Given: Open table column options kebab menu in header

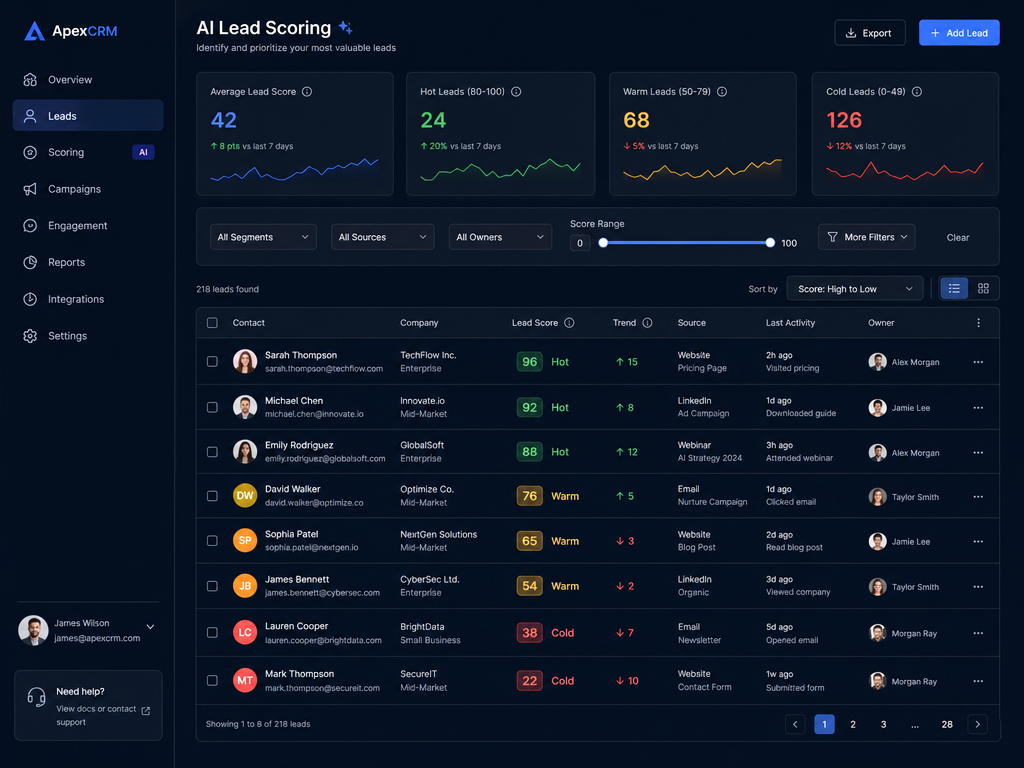Looking at the screenshot, I should click(978, 323).
